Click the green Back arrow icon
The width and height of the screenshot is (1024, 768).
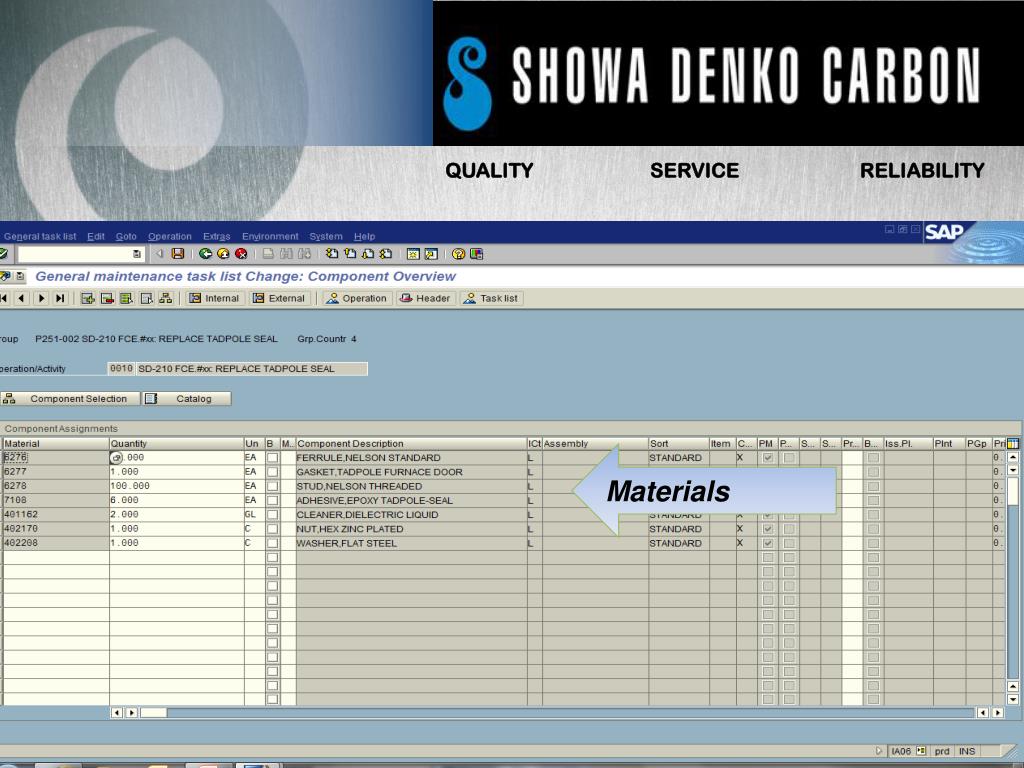pos(206,254)
